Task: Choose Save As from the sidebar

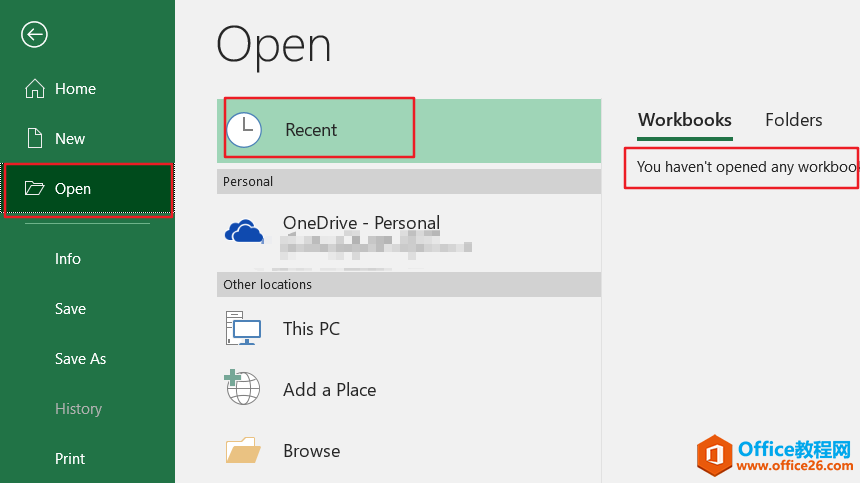Action: click(80, 359)
